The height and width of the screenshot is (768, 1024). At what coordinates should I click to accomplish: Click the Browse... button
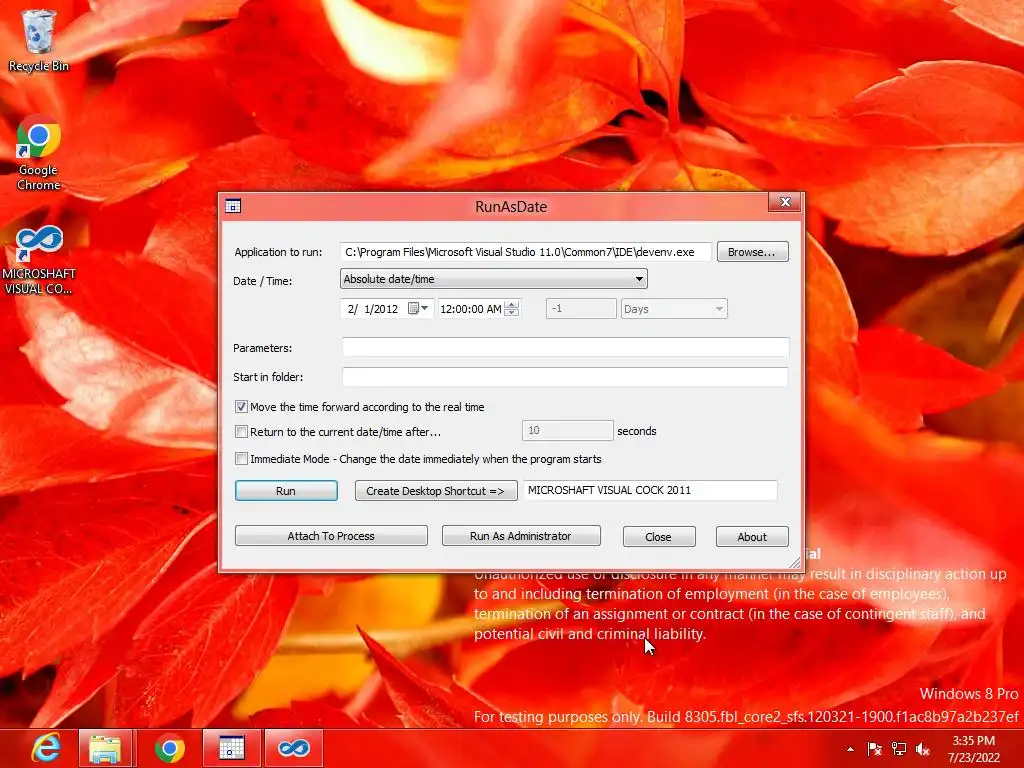click(752, 252)
